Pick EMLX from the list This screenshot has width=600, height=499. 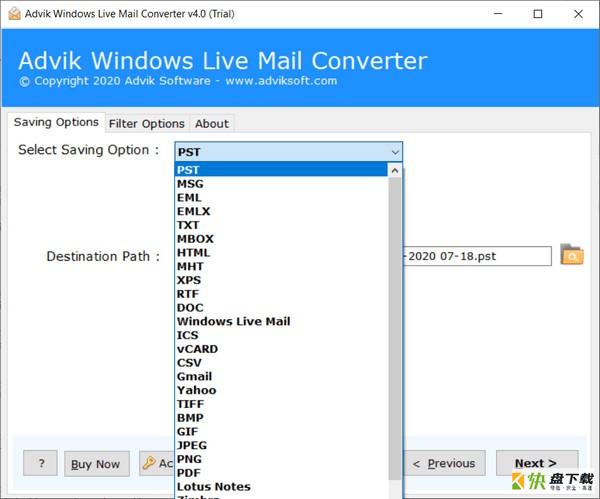(x=281, y=211)
